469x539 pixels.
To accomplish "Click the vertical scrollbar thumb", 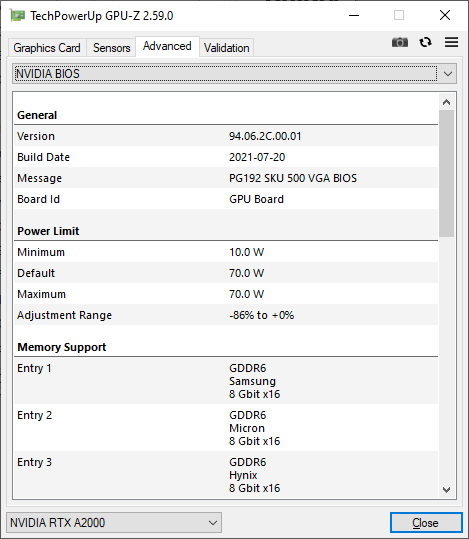I will [446, 174].
